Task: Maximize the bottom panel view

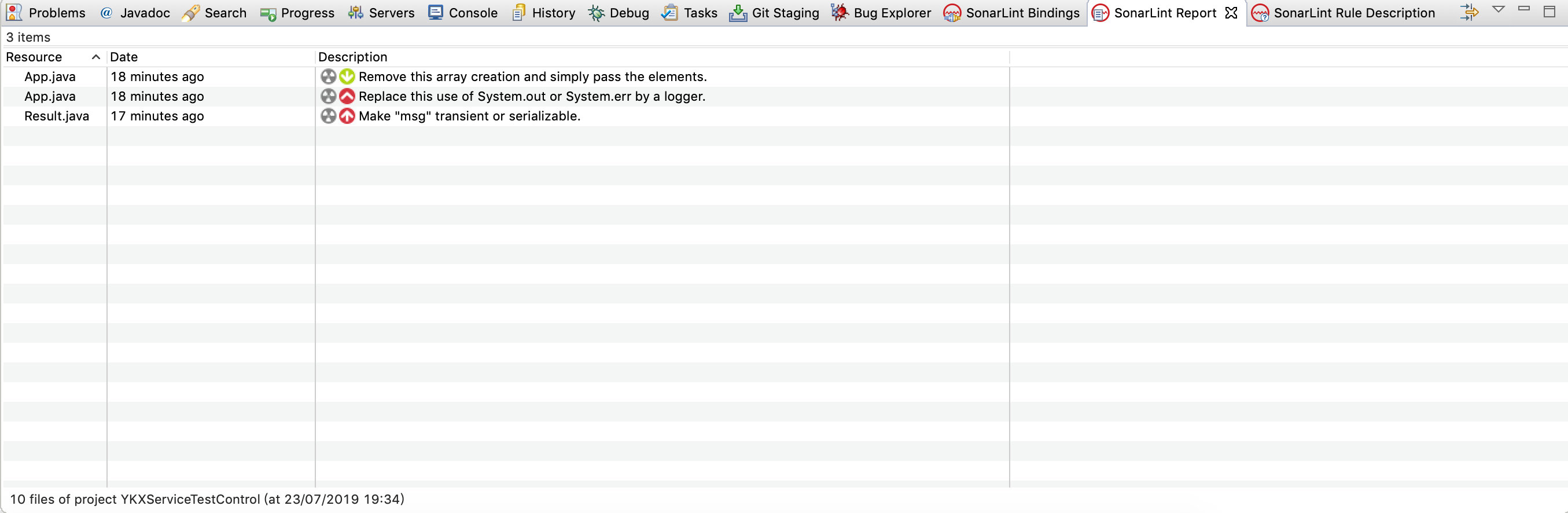Action: coord(1549,11)
